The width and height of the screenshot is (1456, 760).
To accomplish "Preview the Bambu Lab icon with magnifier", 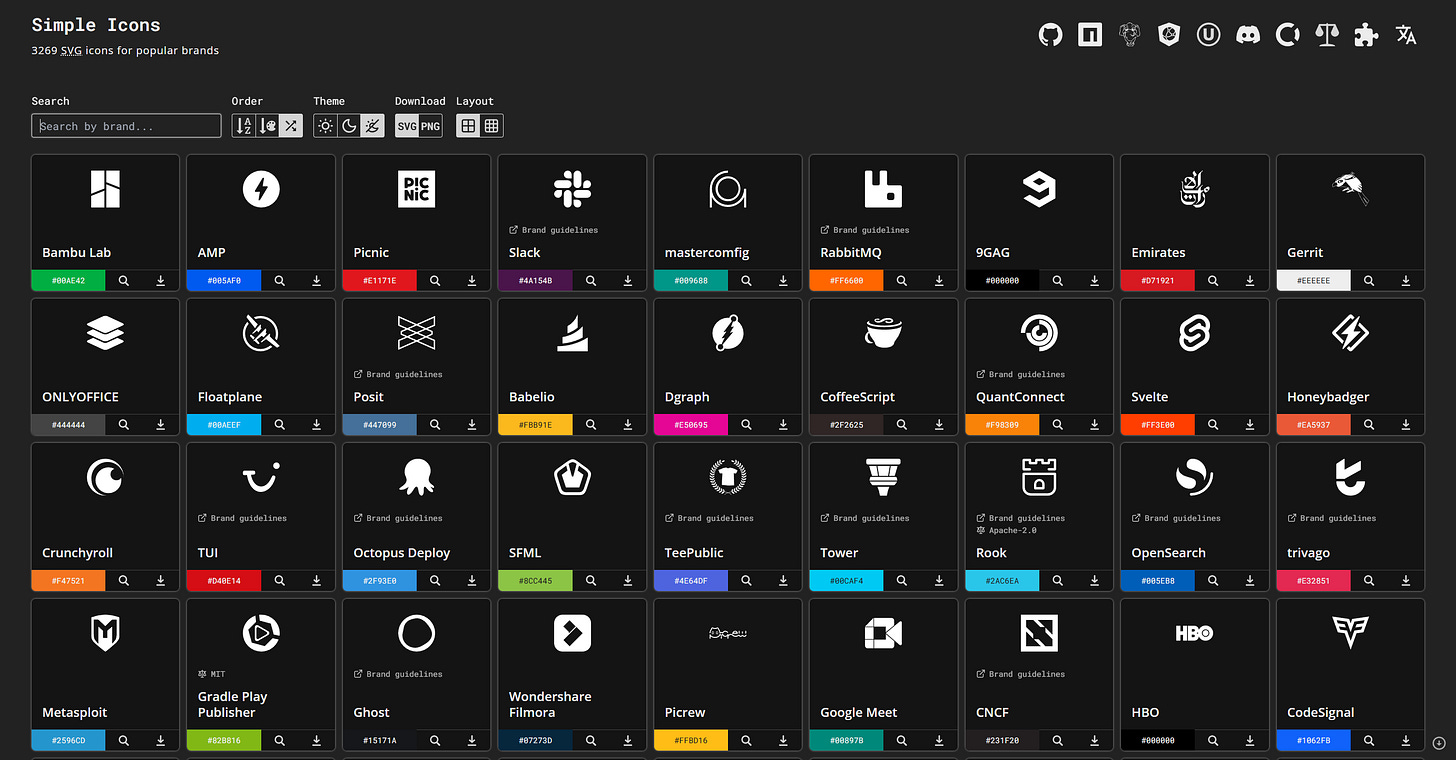I will [x=124, y=281].
